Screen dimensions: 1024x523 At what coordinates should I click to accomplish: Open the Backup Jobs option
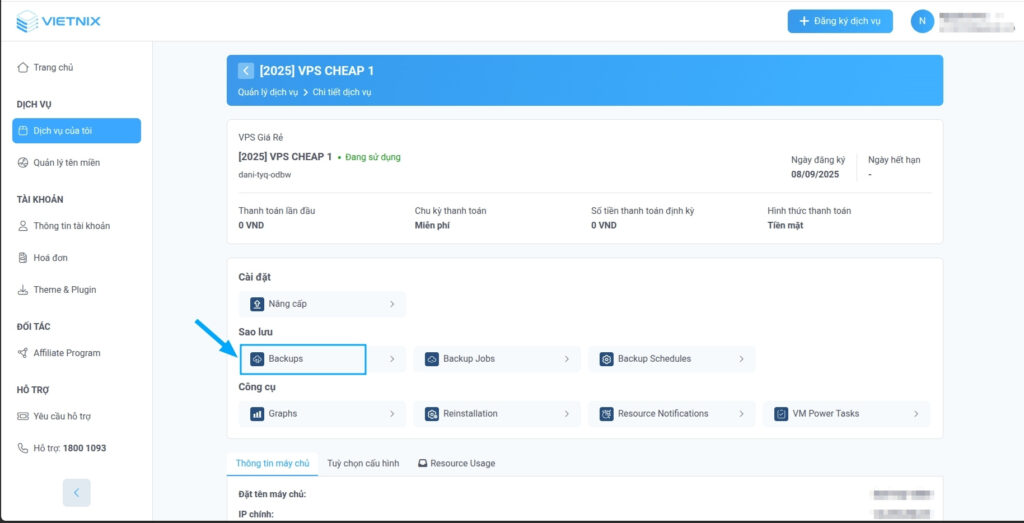click(497, 359)
